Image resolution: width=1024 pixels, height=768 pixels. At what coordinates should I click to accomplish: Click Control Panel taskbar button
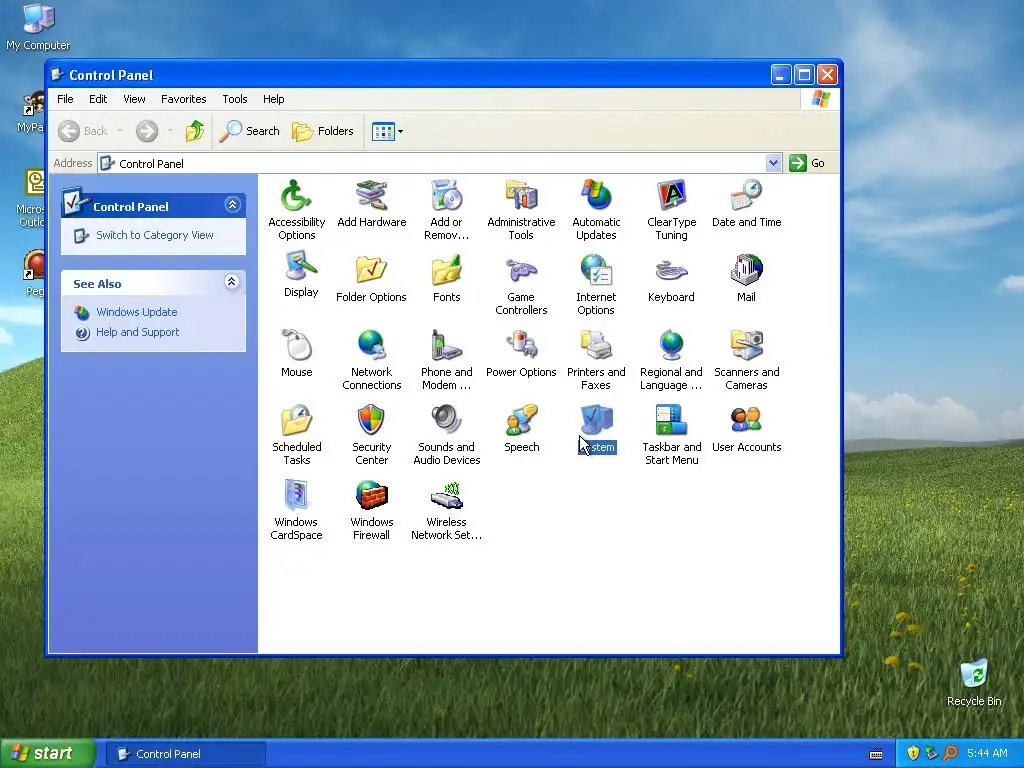tap(186, 754)
